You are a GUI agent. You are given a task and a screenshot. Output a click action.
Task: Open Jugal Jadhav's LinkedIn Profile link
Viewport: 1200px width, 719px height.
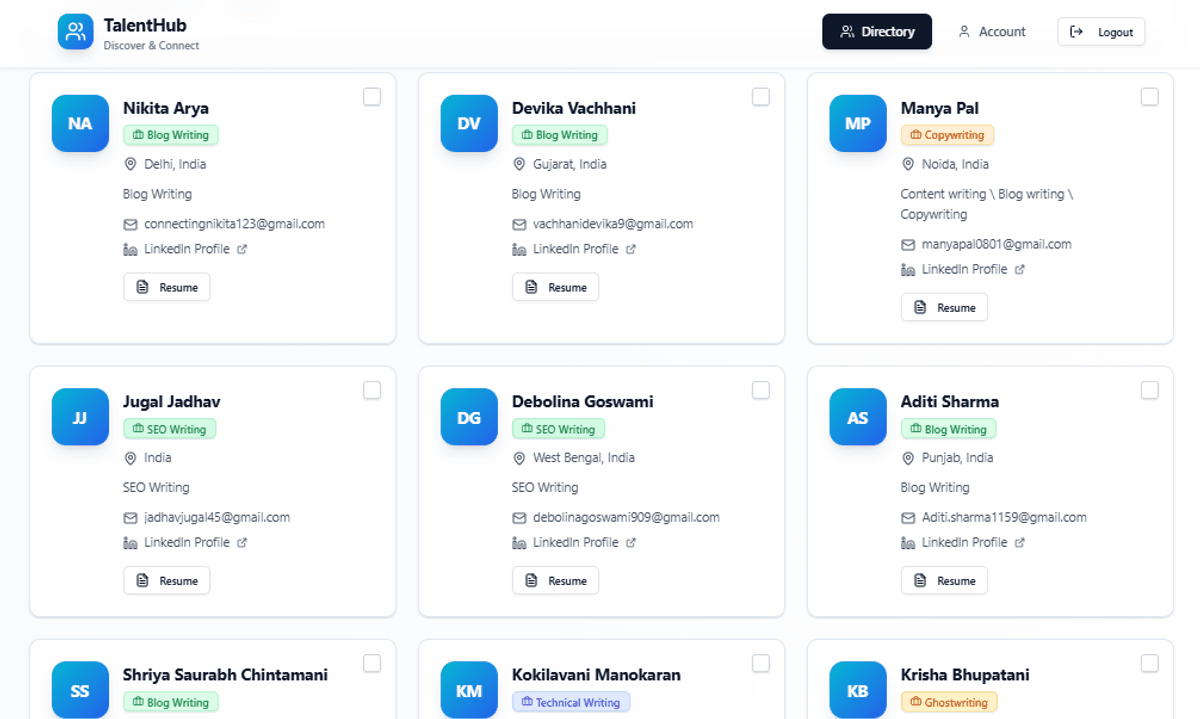point(187,543)
